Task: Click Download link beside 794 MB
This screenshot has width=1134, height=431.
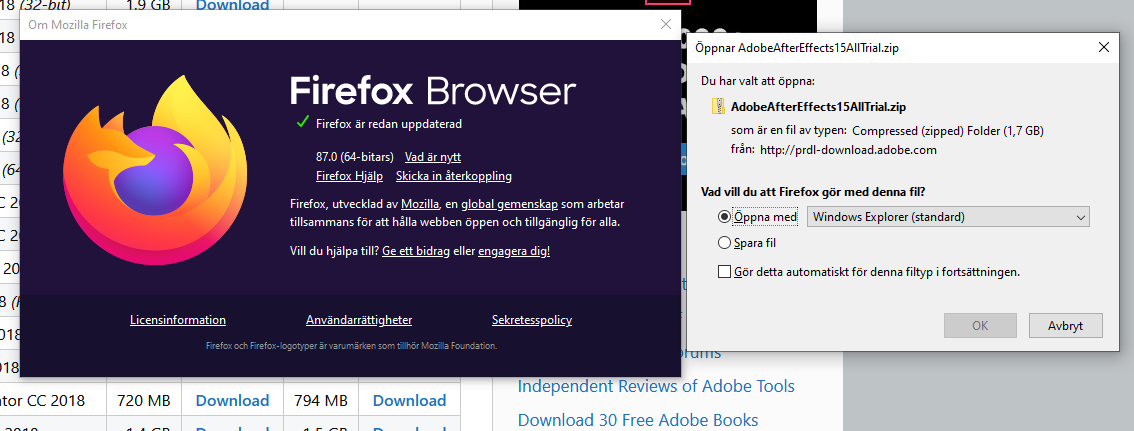Action: coord(409,400)
